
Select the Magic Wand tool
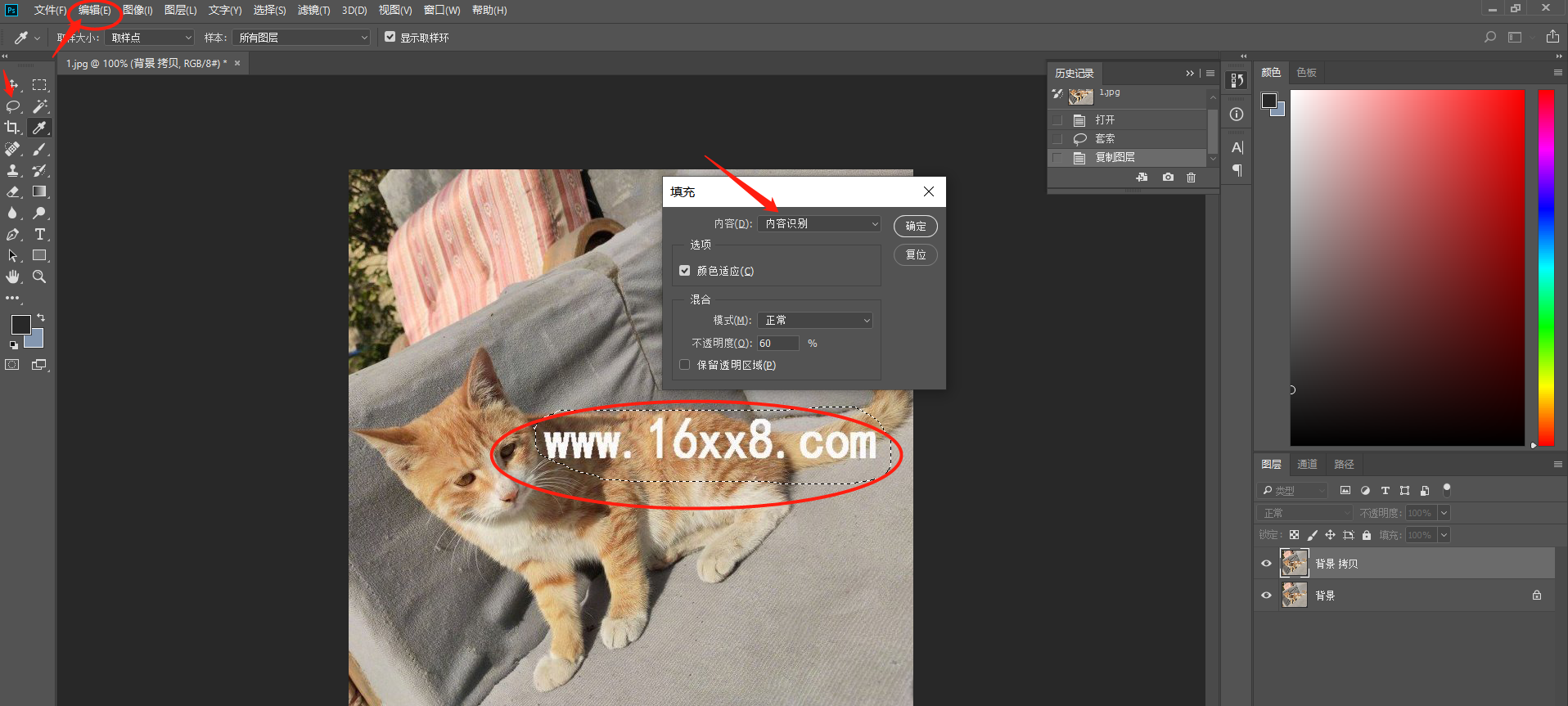pyautogui.click(x=39, y=106)
